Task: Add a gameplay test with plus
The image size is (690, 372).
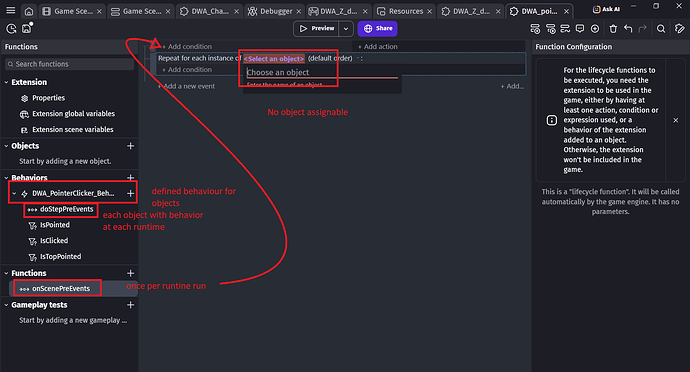Action: (130, 305)
